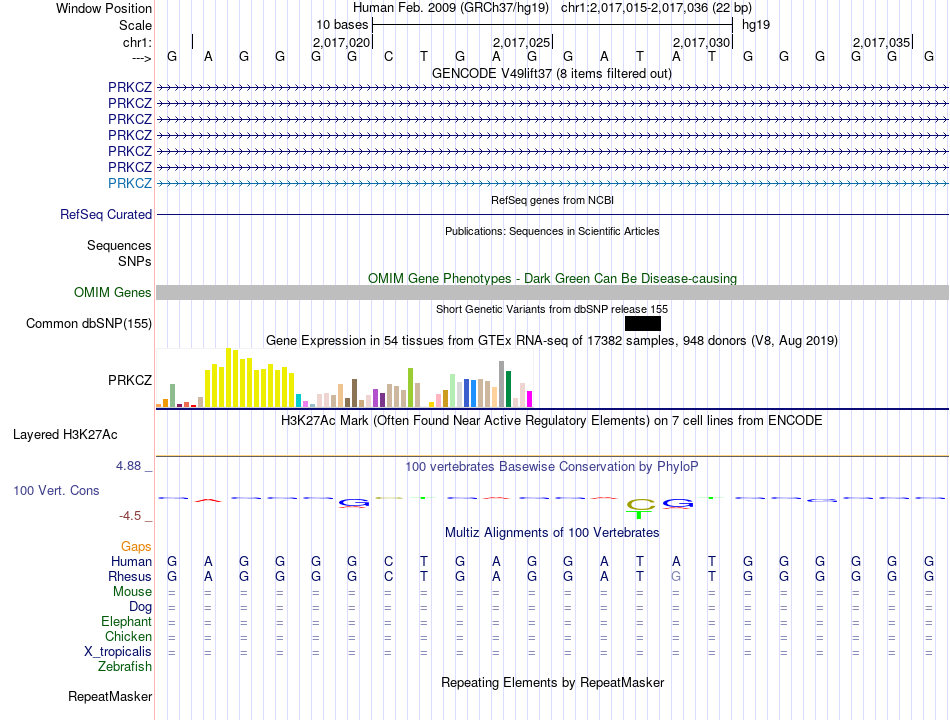Click the PRKCZ label beside the GTEx chart
The width and height of the screenshot is (950, 720).
[x=130, y=381]
